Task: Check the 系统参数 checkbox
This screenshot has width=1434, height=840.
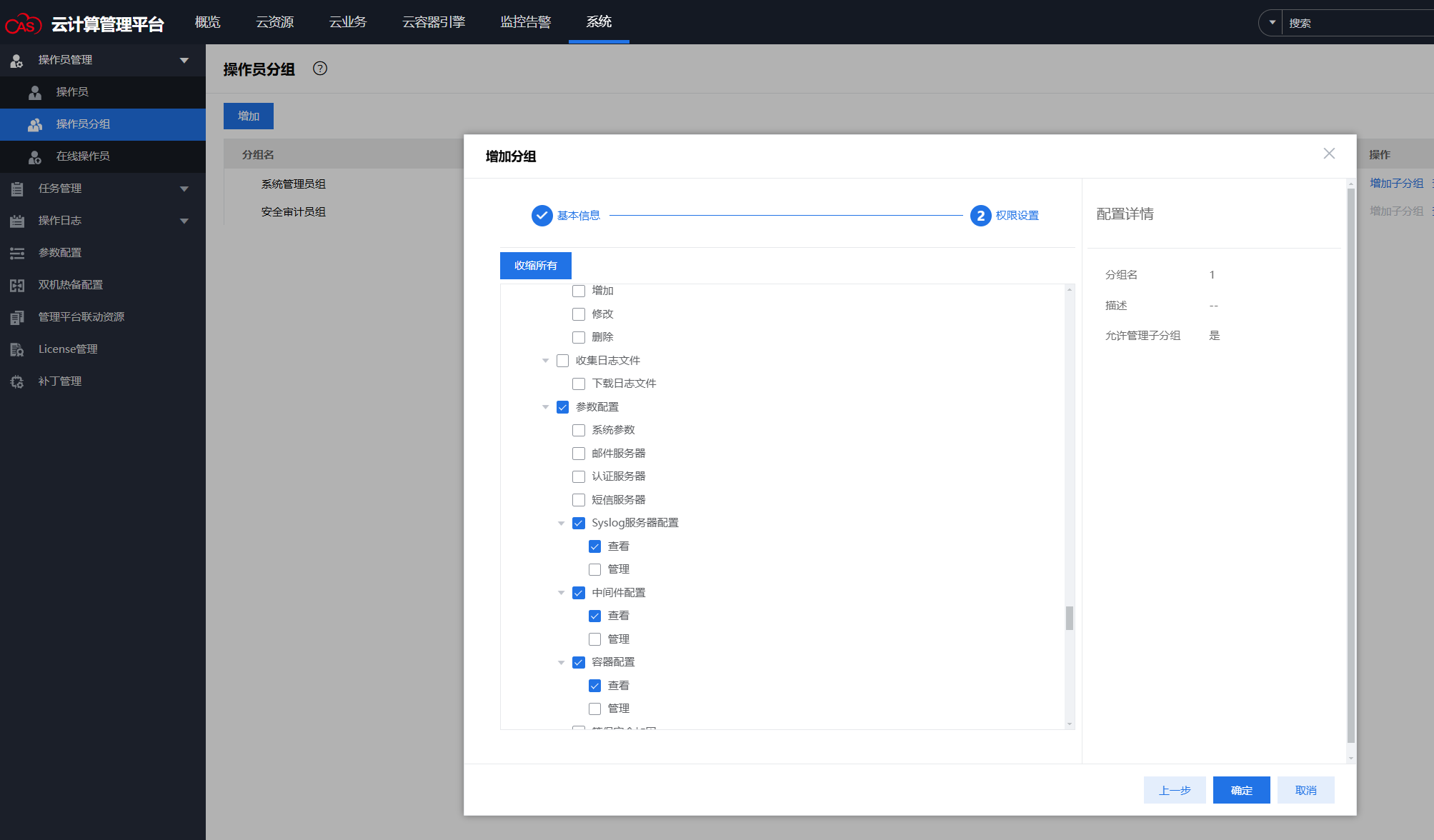Action: point(579,430)
